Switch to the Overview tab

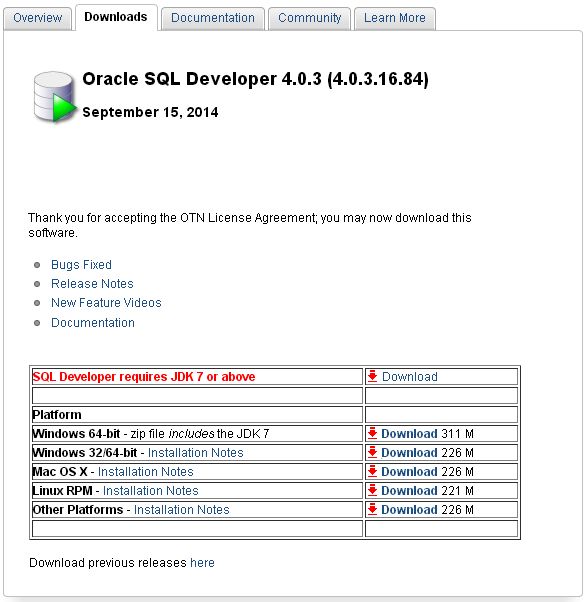point(37,18)
